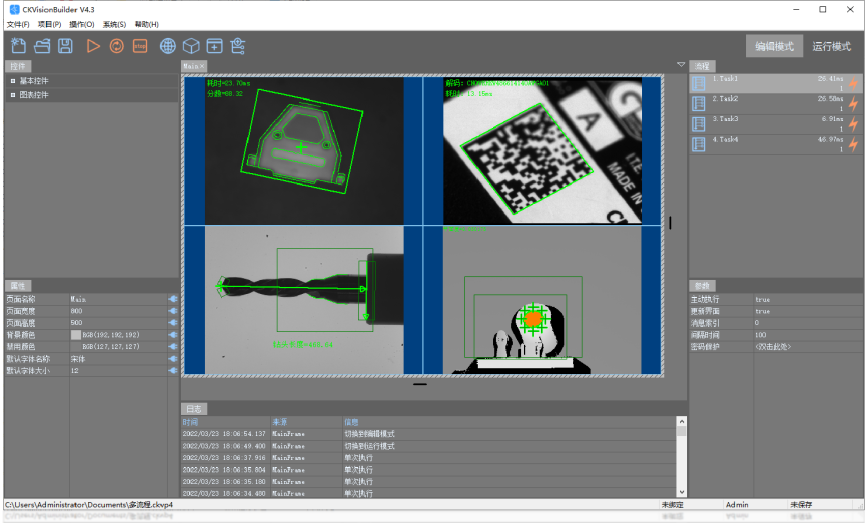This screenshot has height=523, width=865.
Task: Click the circular loop-run icon
Action: tap(117, 46)
